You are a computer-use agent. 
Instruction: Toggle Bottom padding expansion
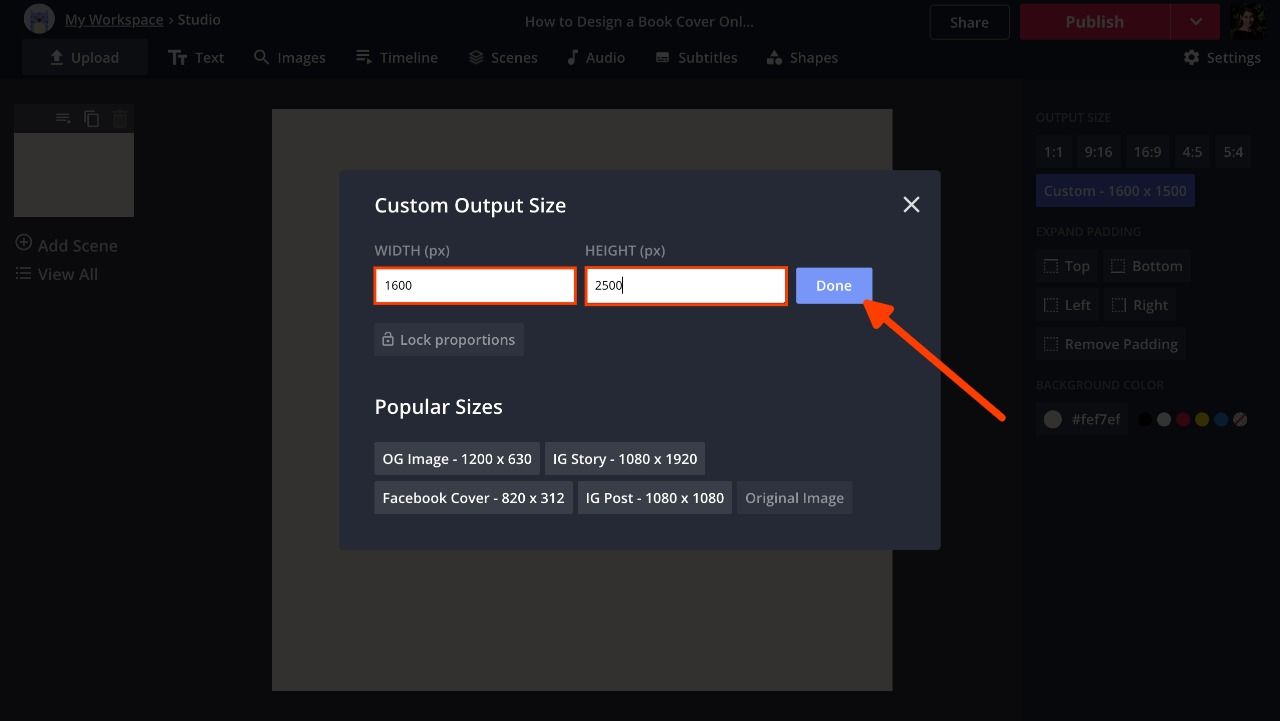(1146, 266)
